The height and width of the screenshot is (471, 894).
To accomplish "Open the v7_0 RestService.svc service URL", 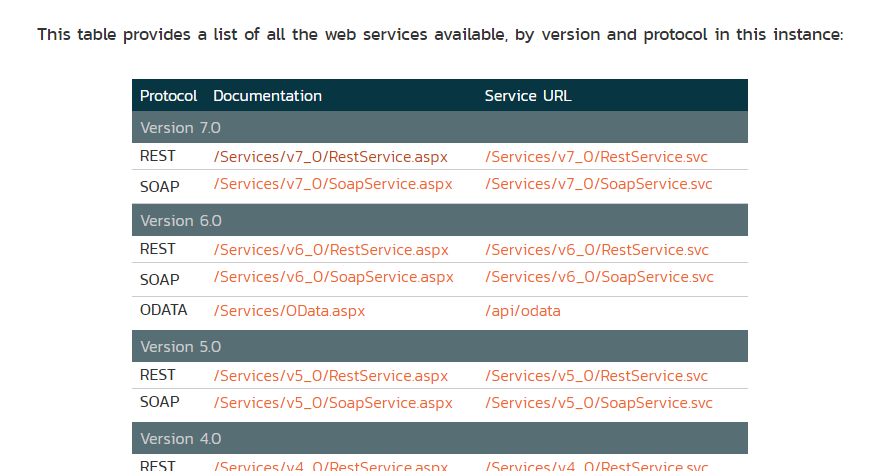I will click(596, 157).
